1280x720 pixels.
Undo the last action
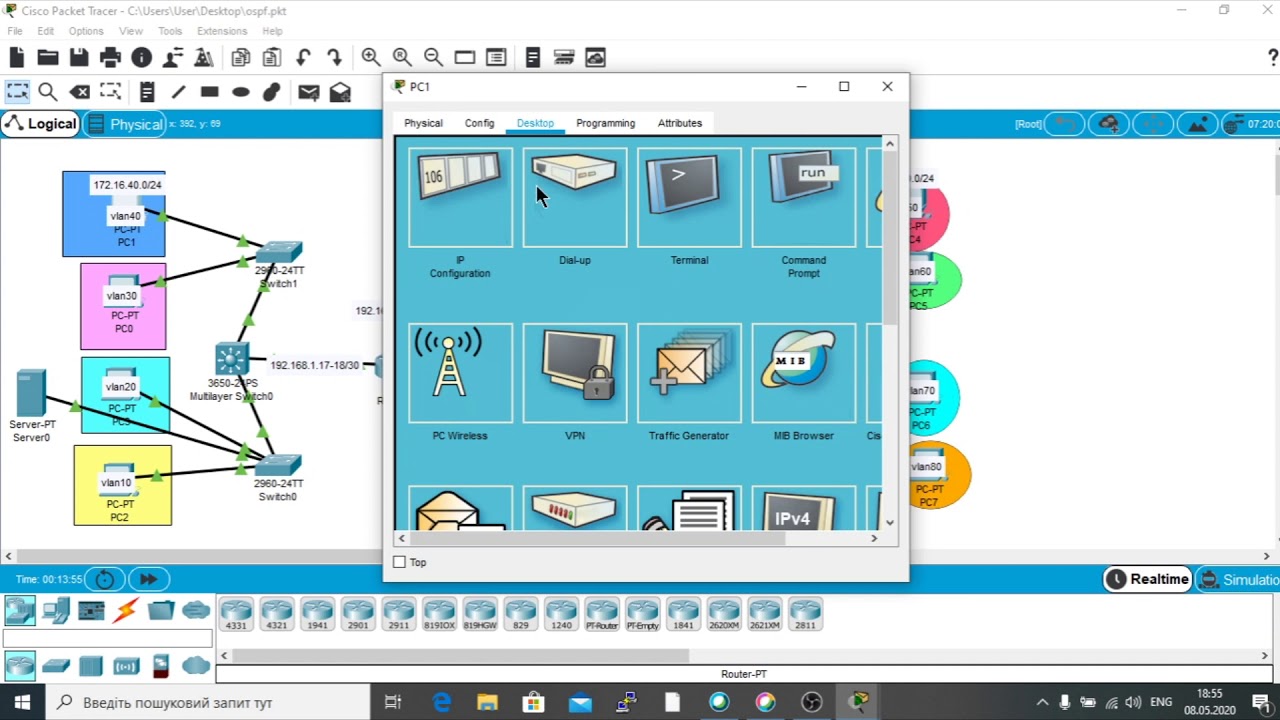click(303, 58)
